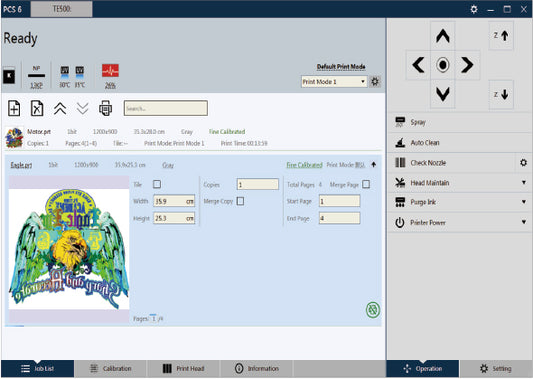Click the Motor.prt job thumbnail

[x=14, y=138]
